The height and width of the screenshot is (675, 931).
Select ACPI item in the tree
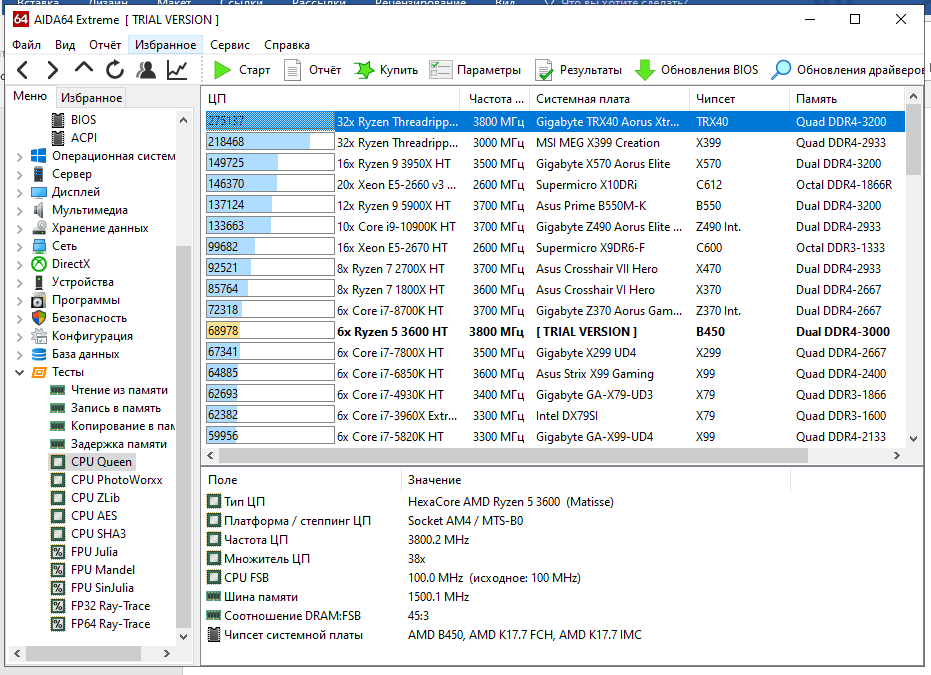tap(74, 138)
